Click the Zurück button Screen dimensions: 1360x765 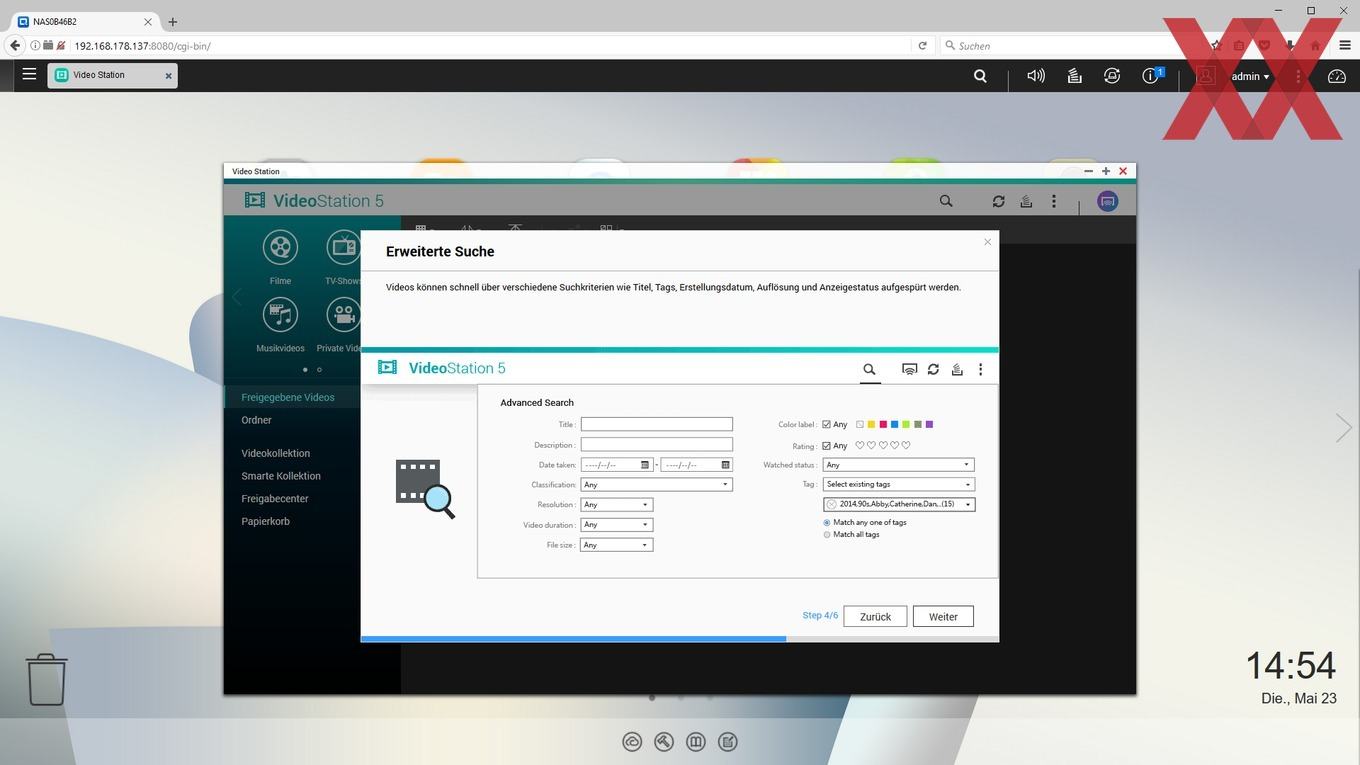click(875, 617)
